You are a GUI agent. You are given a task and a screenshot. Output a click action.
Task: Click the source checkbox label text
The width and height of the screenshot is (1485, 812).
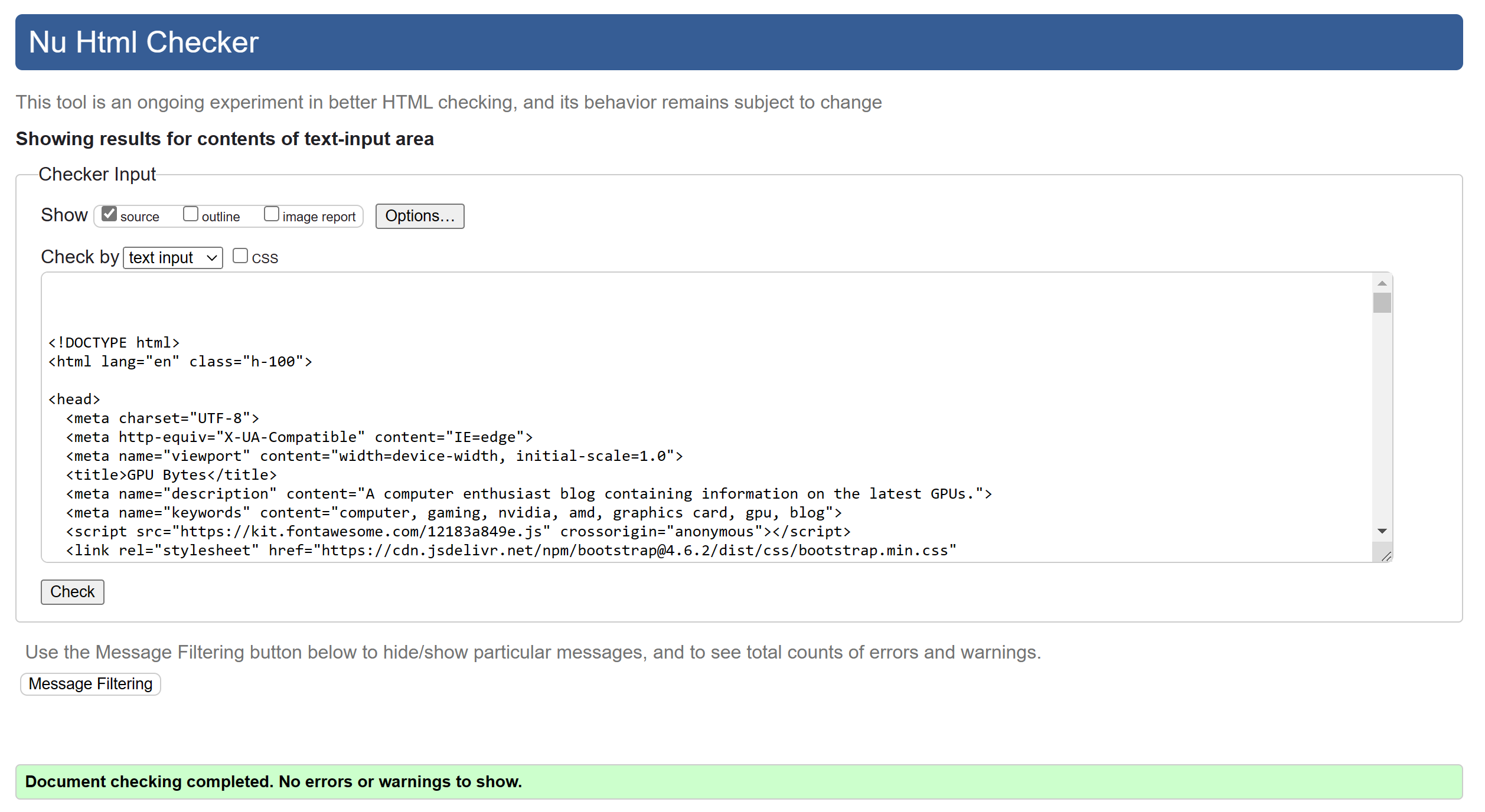(139, 217)
